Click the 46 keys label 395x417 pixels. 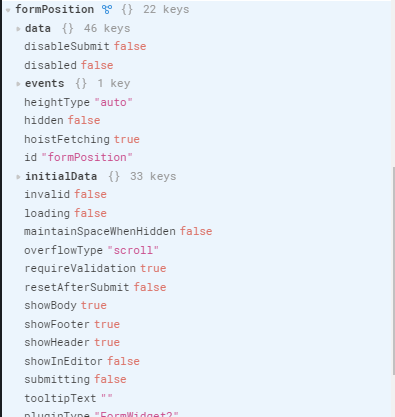tap(107, 29)
